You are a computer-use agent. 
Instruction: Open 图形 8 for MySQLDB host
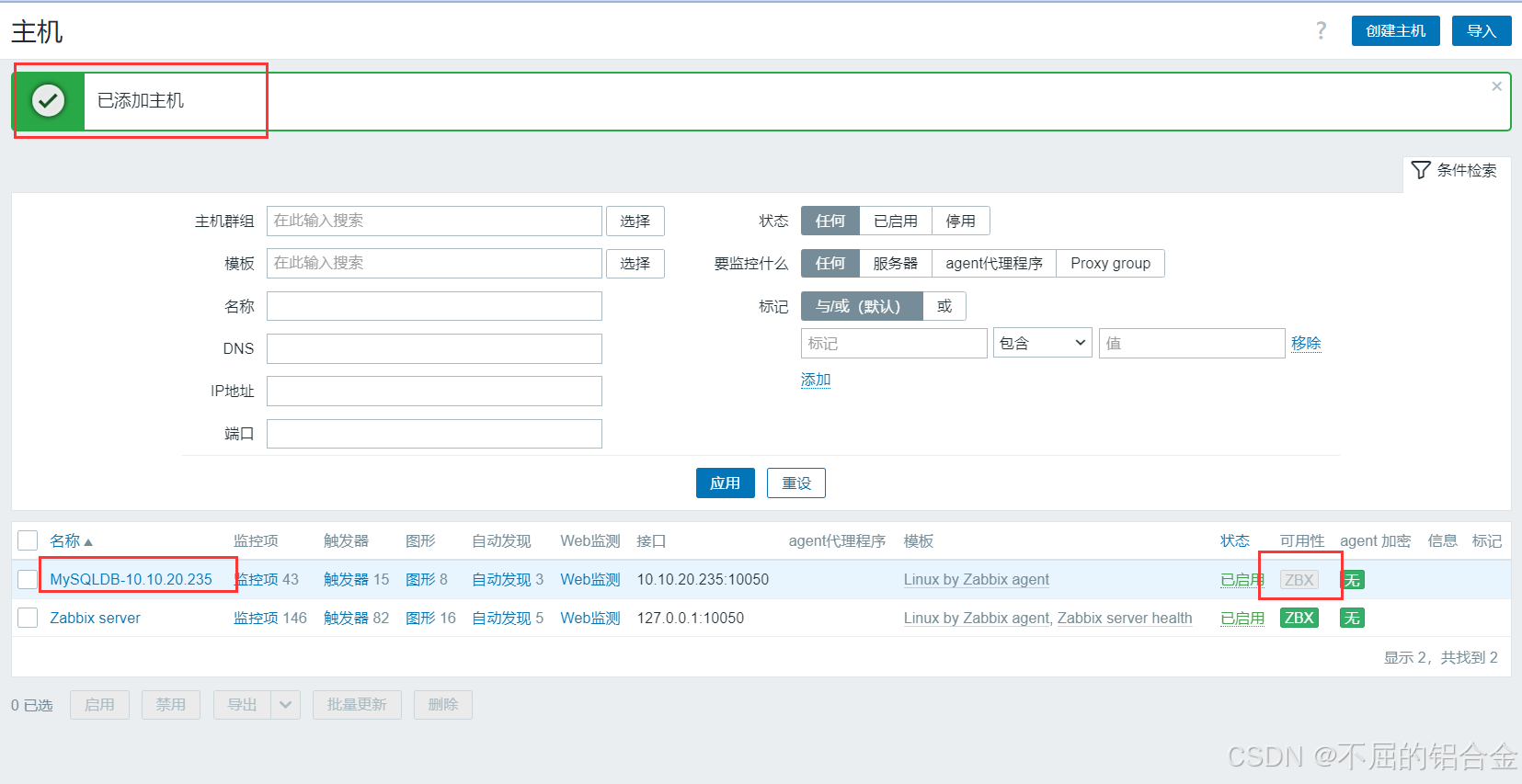point(420,579)
